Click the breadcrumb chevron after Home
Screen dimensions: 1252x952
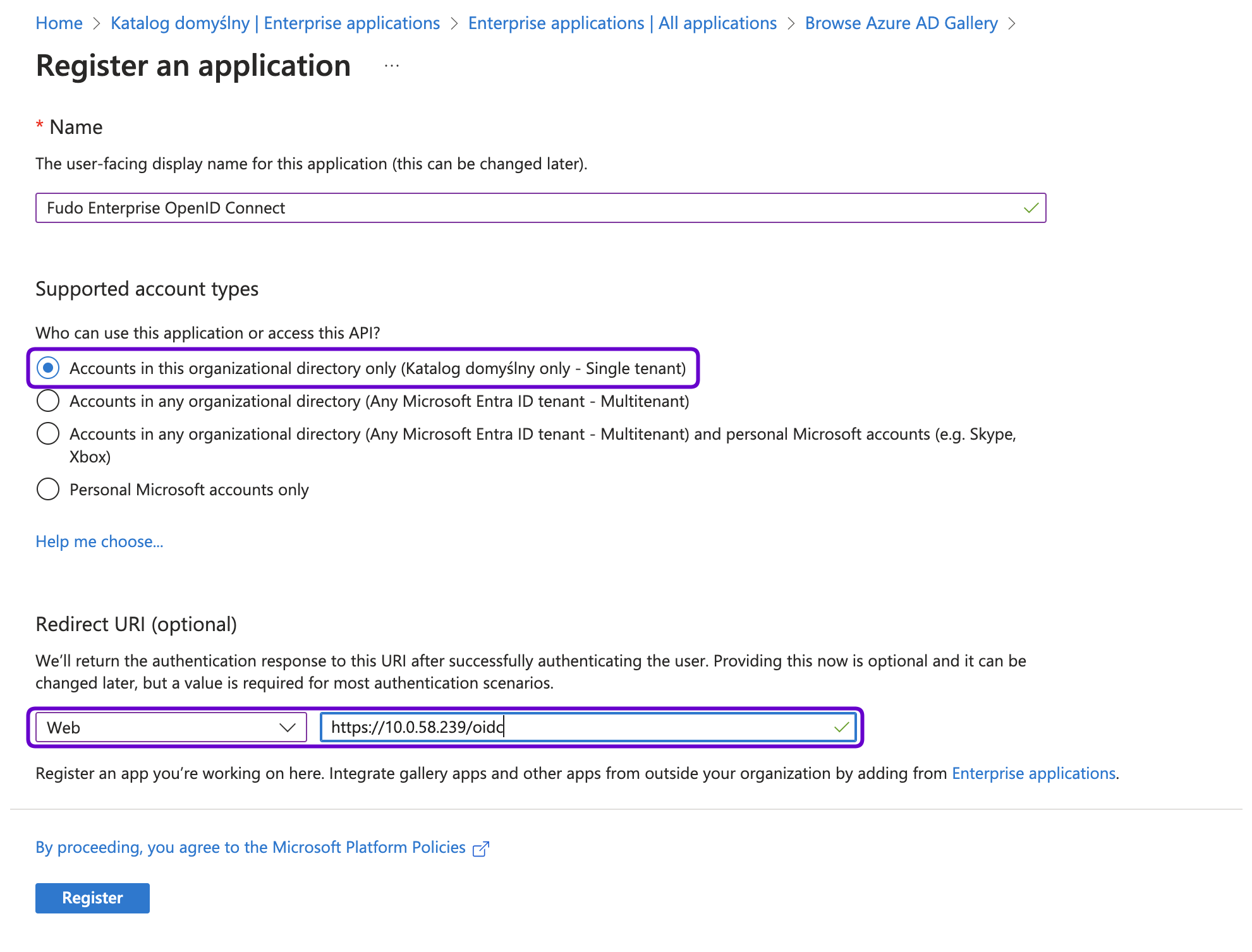(97, 23)
